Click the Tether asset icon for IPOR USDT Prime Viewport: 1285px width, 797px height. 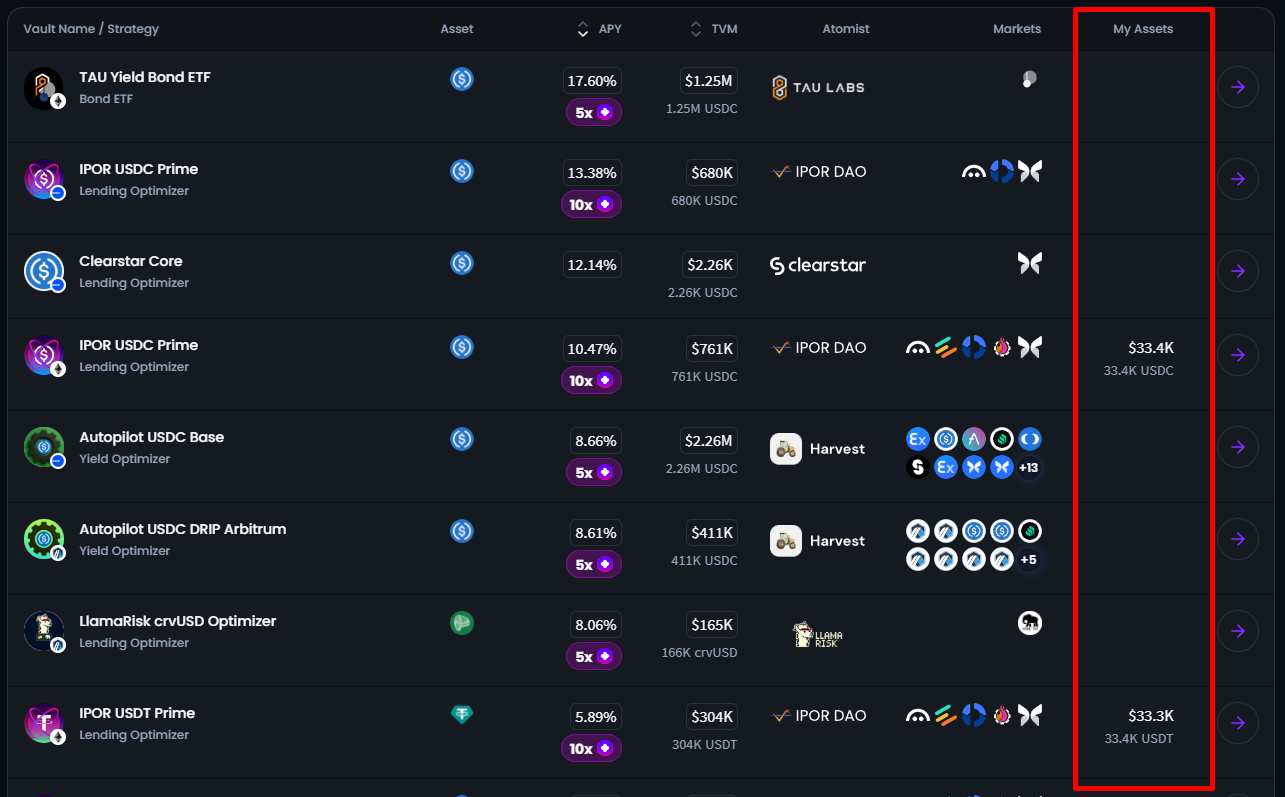point(461,714)
